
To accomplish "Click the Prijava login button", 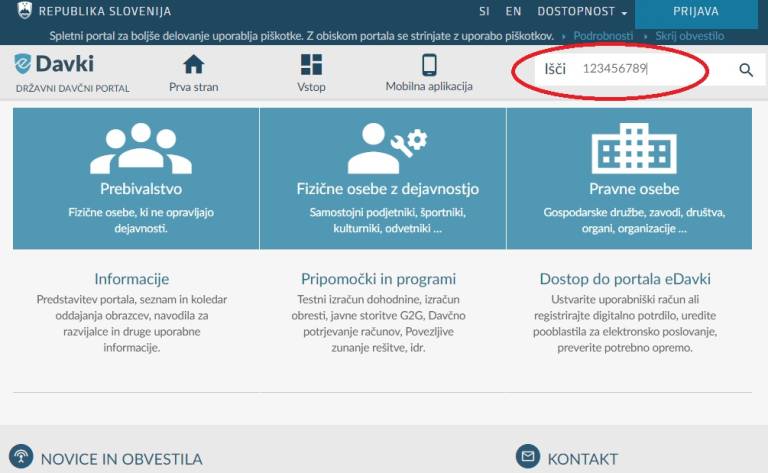I will pos(696,13).
